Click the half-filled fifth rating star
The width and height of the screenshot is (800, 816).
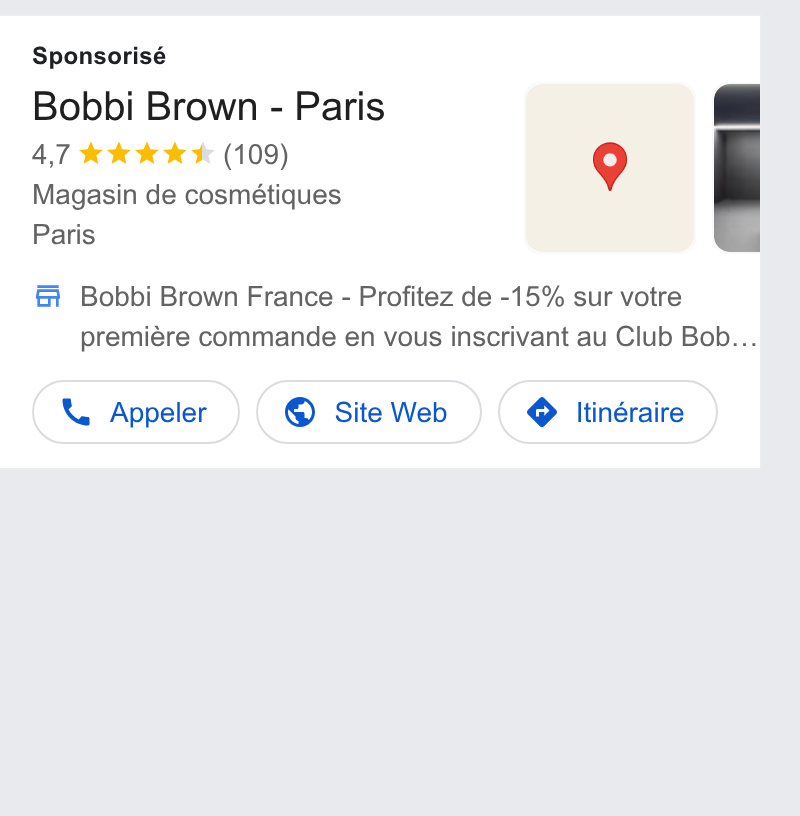pyautogui.click(x=202, y=154)
